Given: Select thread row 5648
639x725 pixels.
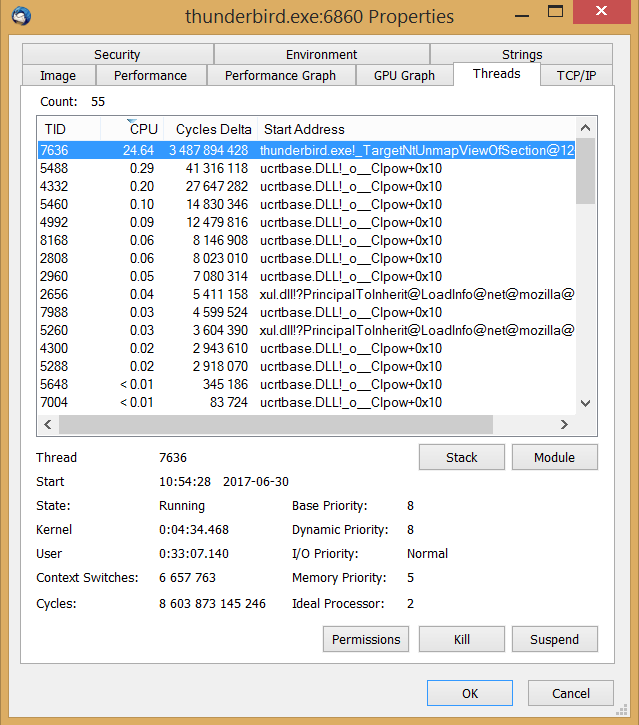Looking at the screenshot, I should coord(306,385).
